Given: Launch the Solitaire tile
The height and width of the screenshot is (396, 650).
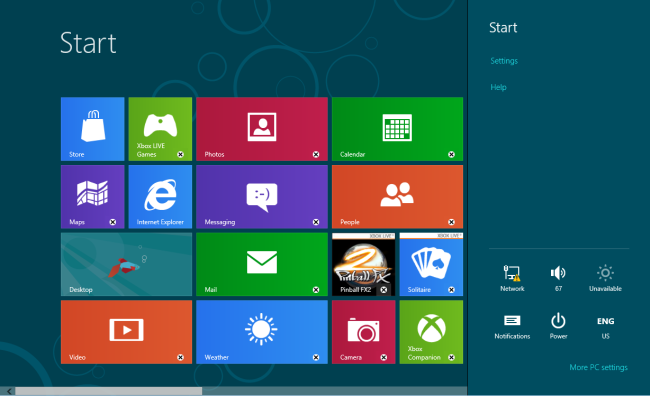Looking at the screenshot, I should (x=431, y=265).
